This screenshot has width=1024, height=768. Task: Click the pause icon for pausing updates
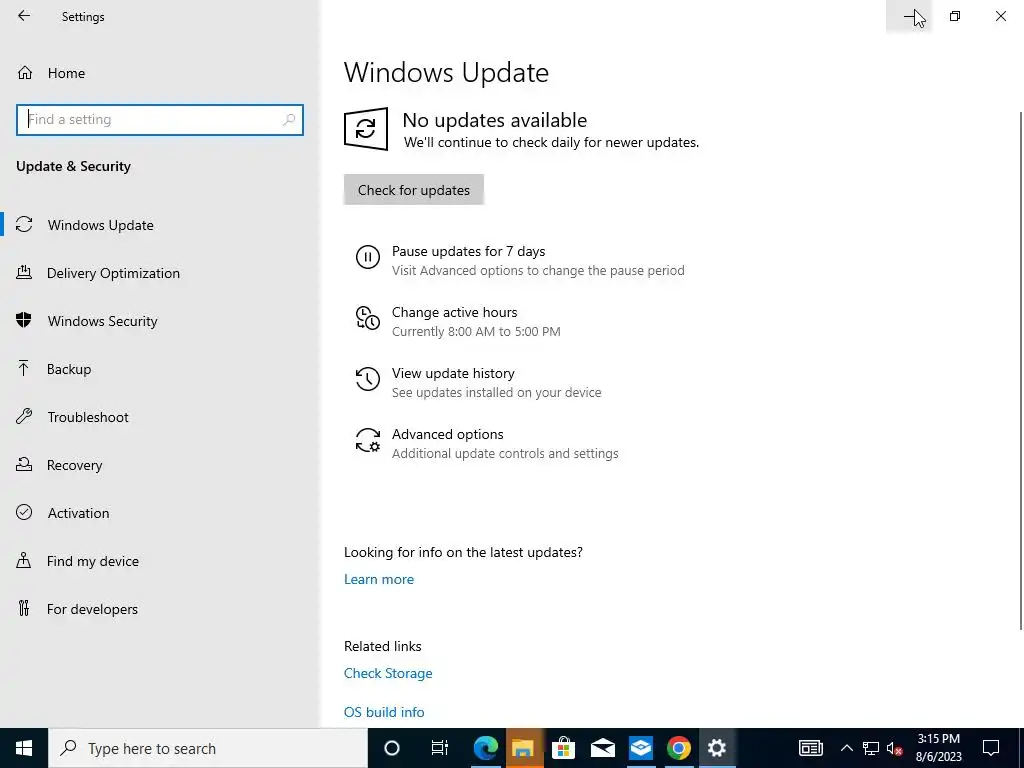coord(368,257)
